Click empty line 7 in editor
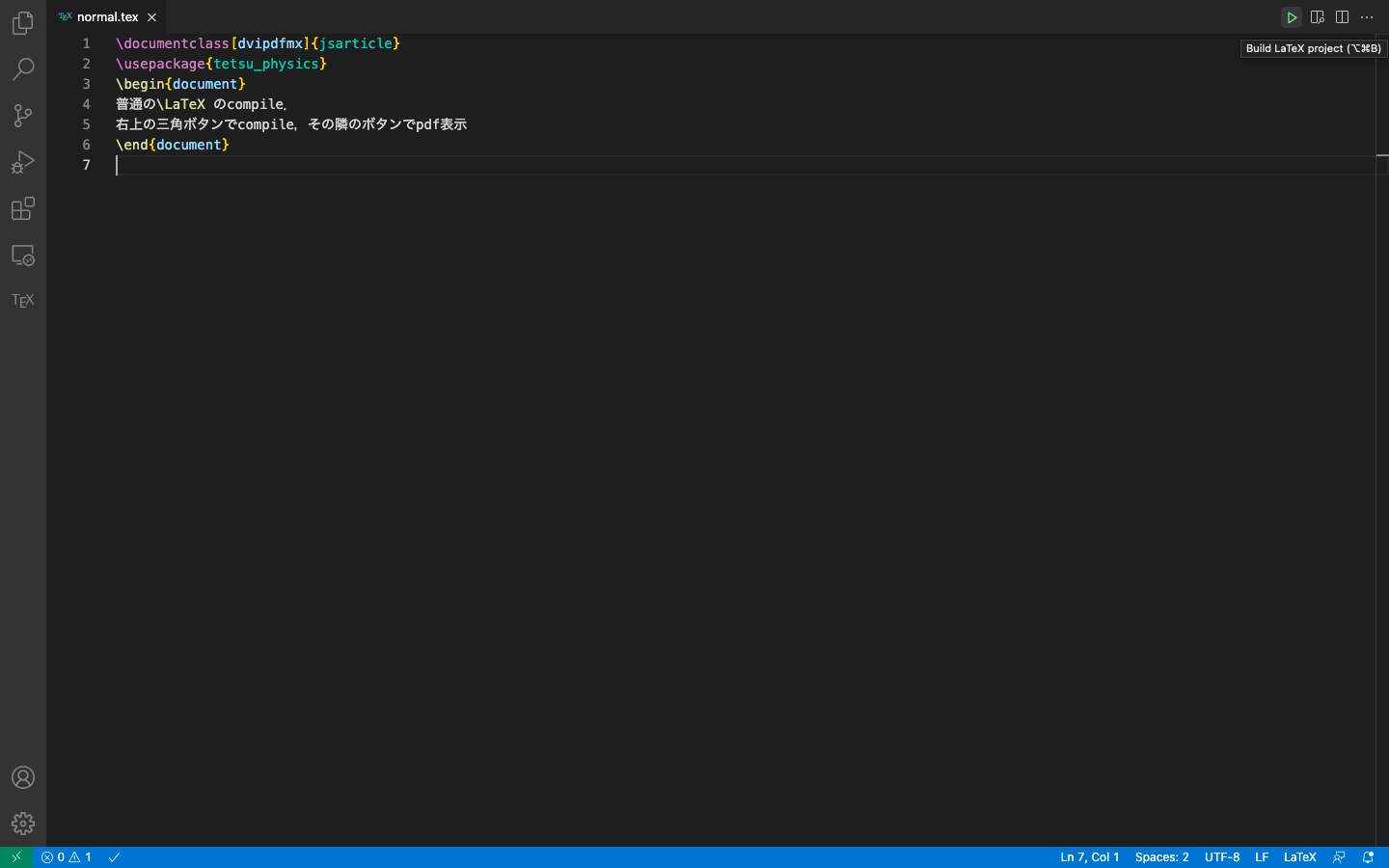The width and height of the screenshot is (1389, 868). (x=745, y=165)
